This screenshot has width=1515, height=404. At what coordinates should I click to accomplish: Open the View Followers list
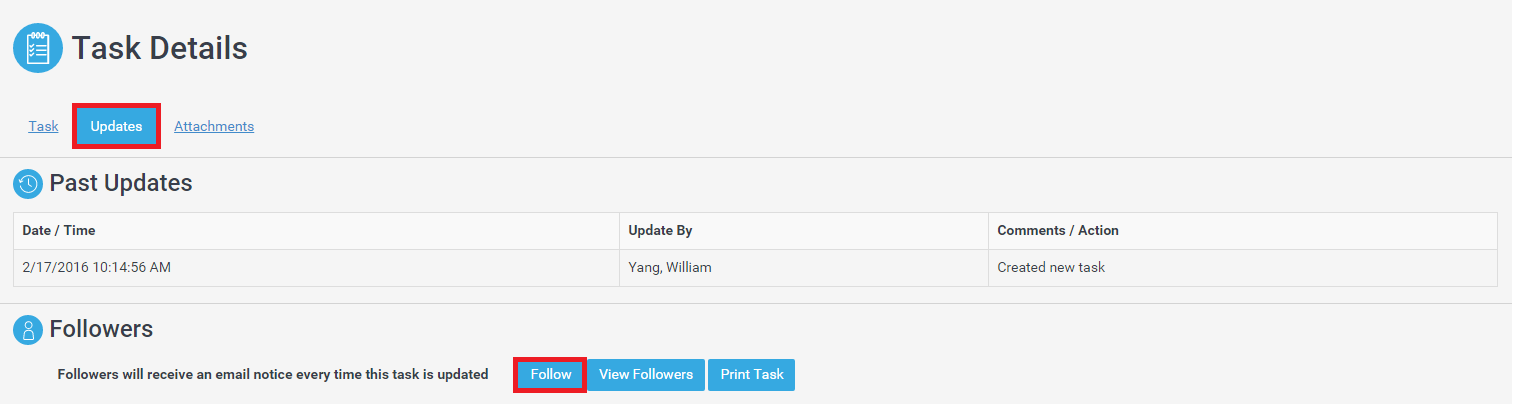(x=646, y=375)
